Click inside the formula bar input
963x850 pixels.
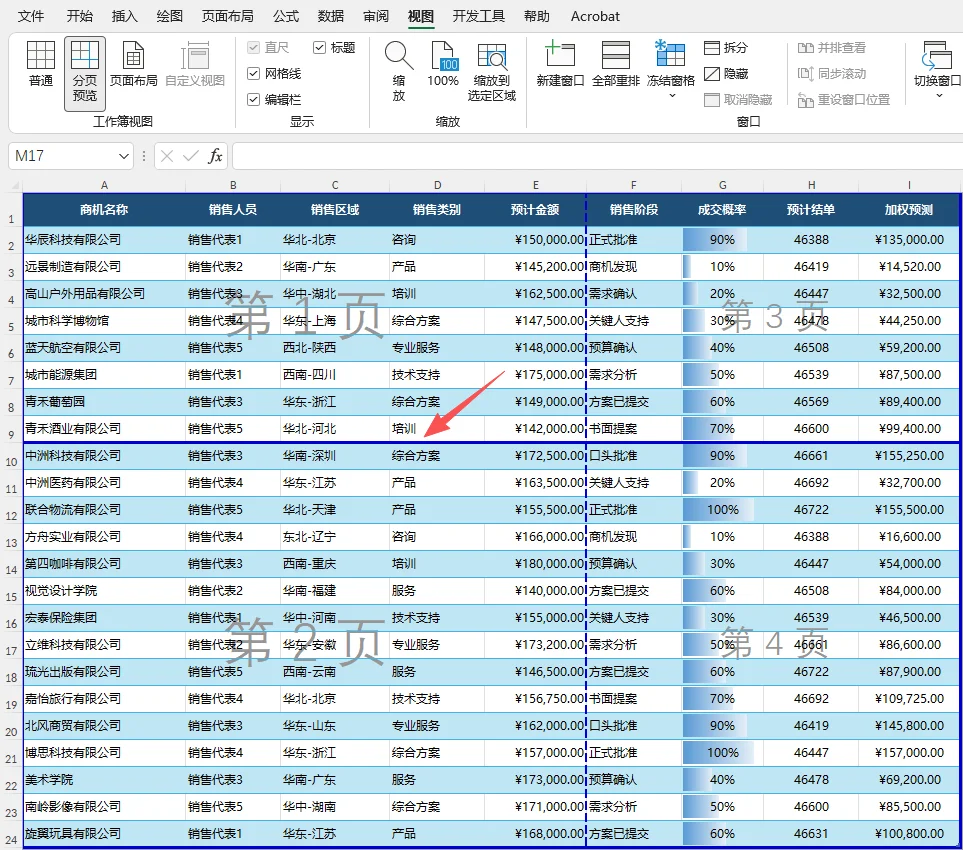pos(597,156)
